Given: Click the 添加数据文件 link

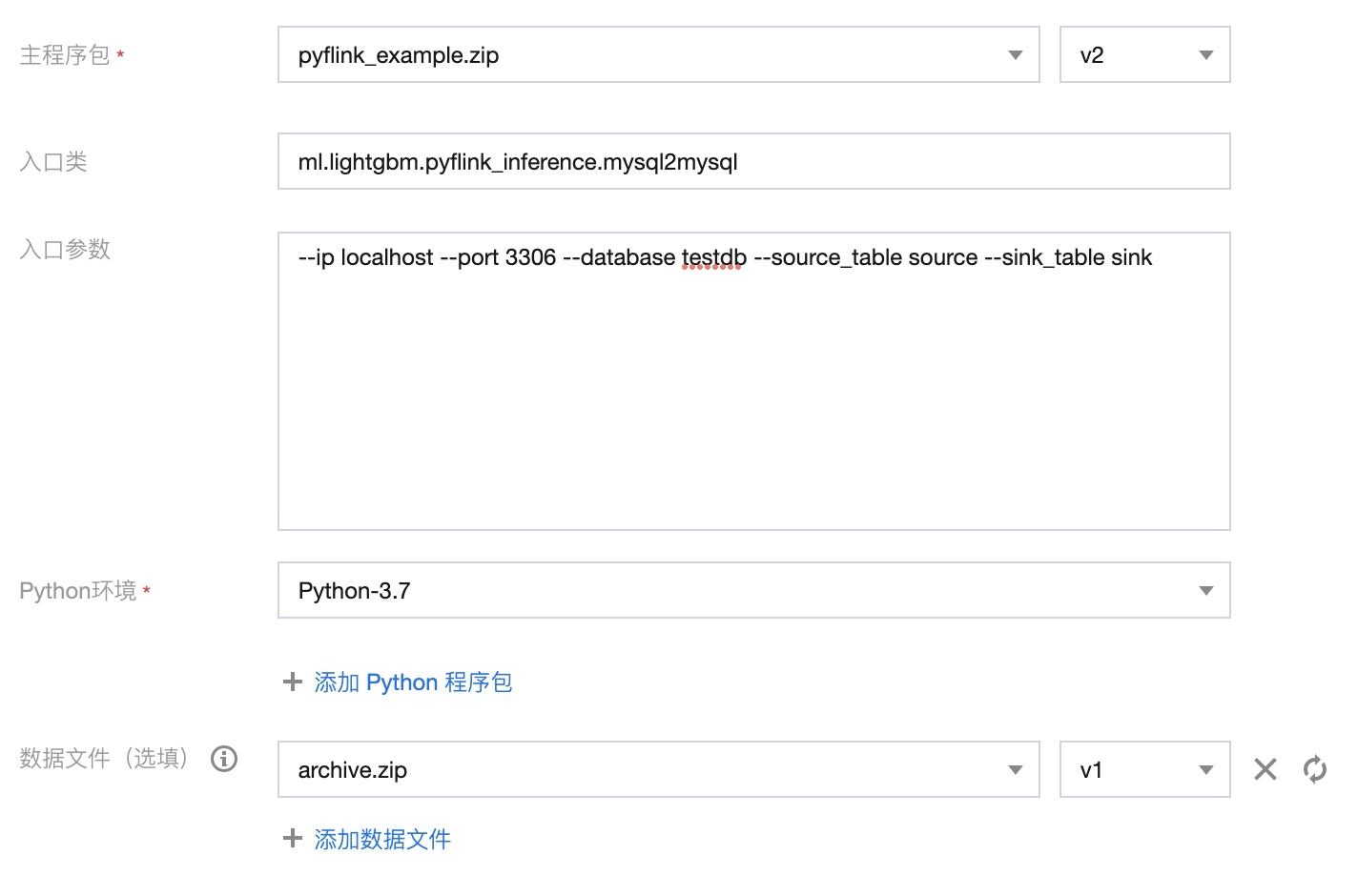Looking at the screenshot, I should tap(382, 839).
